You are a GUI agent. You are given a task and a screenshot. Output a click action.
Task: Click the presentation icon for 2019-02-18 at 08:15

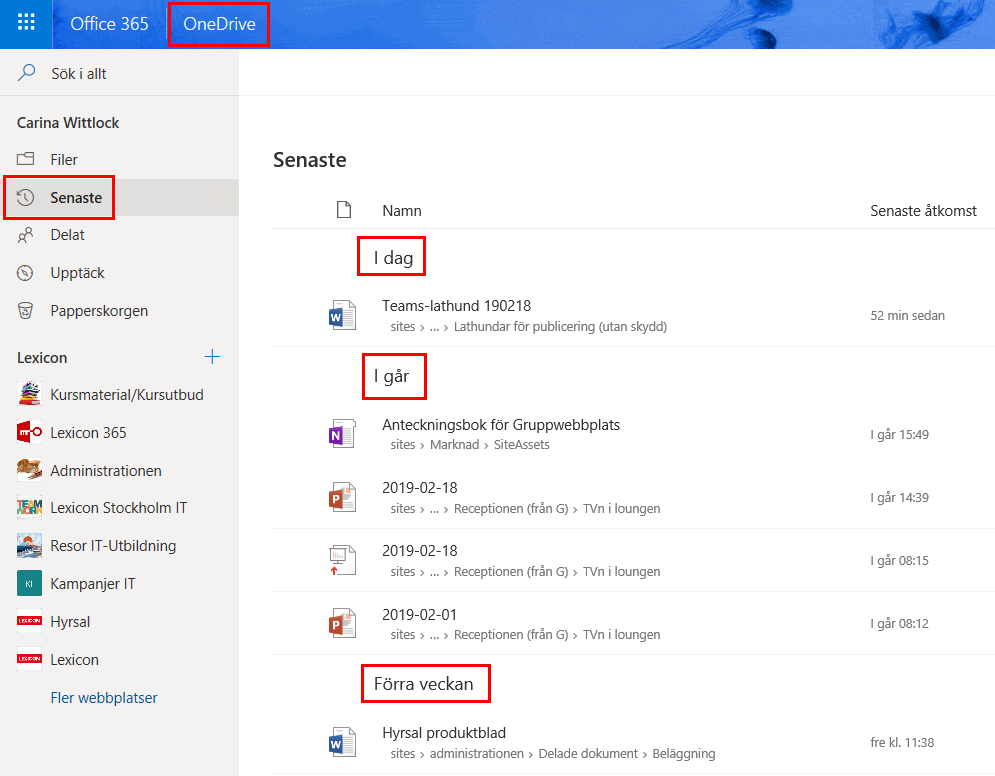coord(343,560)
